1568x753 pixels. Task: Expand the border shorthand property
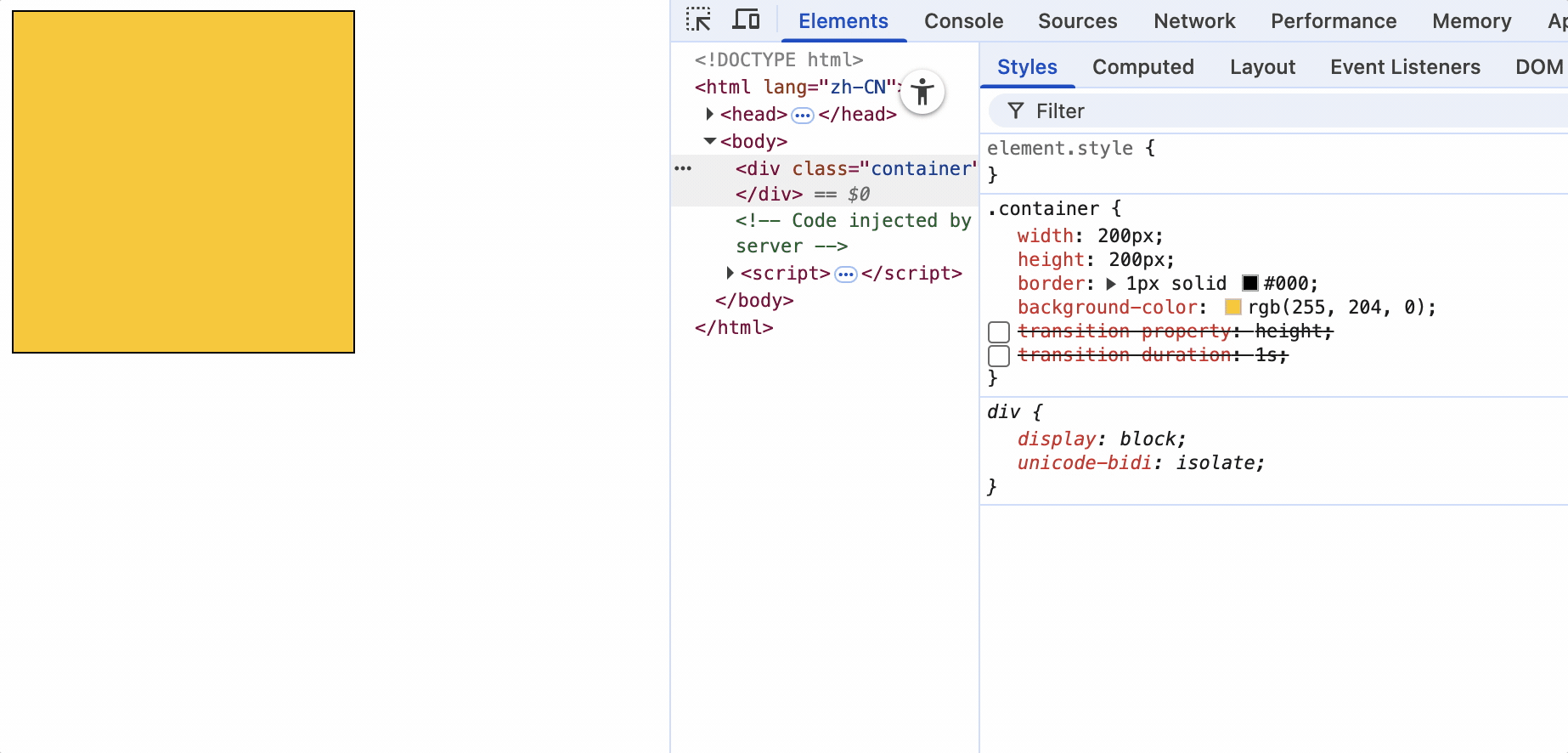(x=1110, y=284)
